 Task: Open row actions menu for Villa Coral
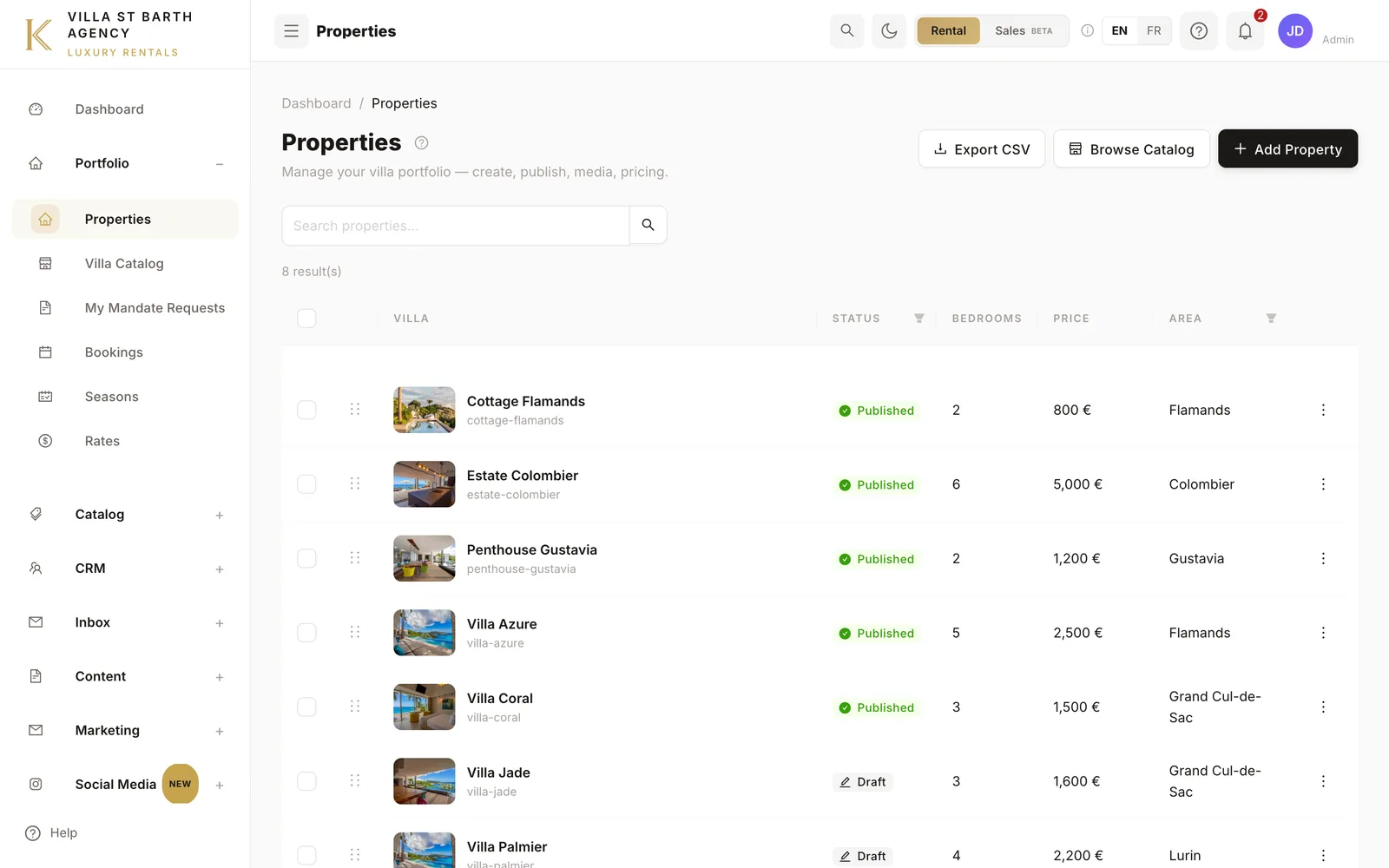pos(1323,707)
